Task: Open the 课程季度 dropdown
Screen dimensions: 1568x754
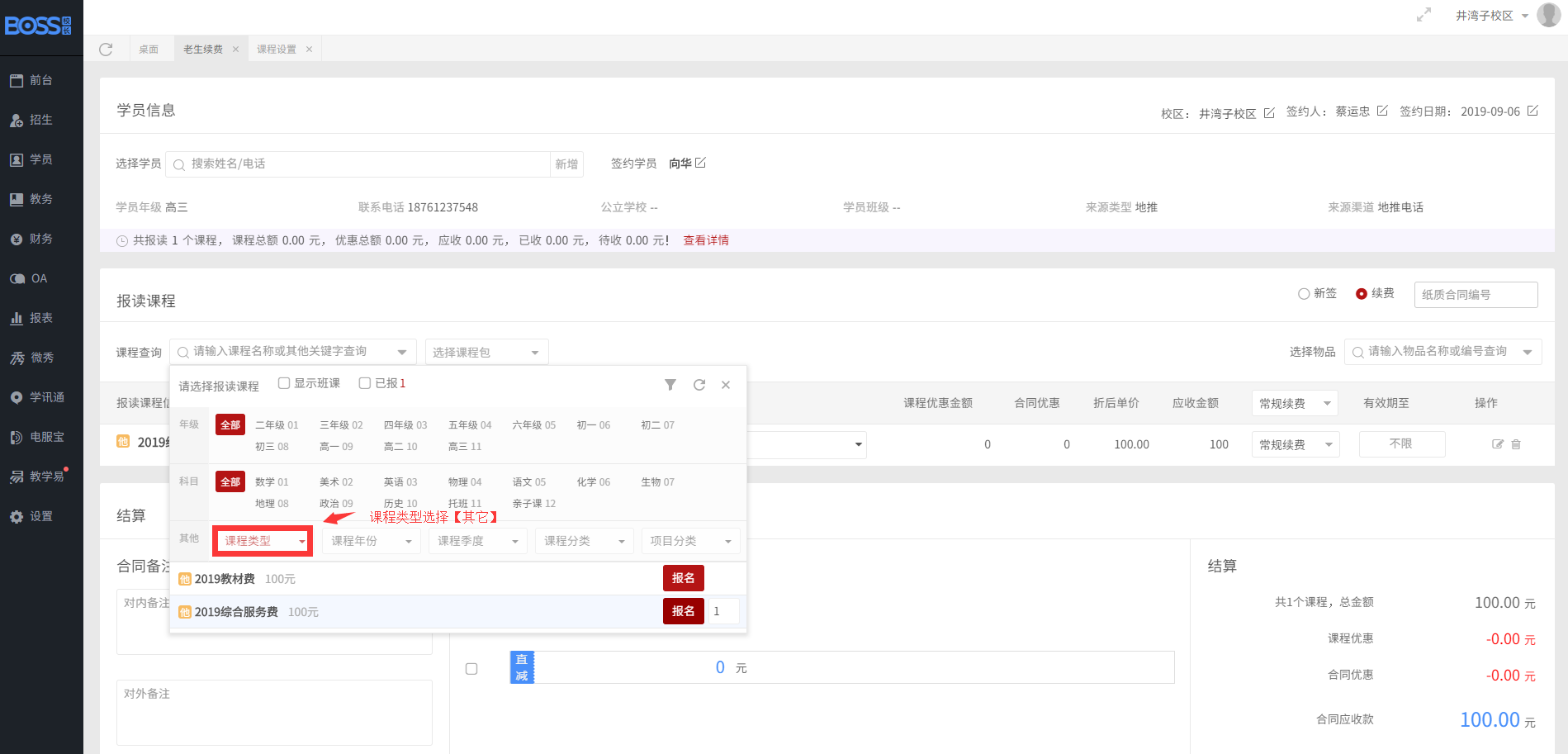Action: coord(478,541)
